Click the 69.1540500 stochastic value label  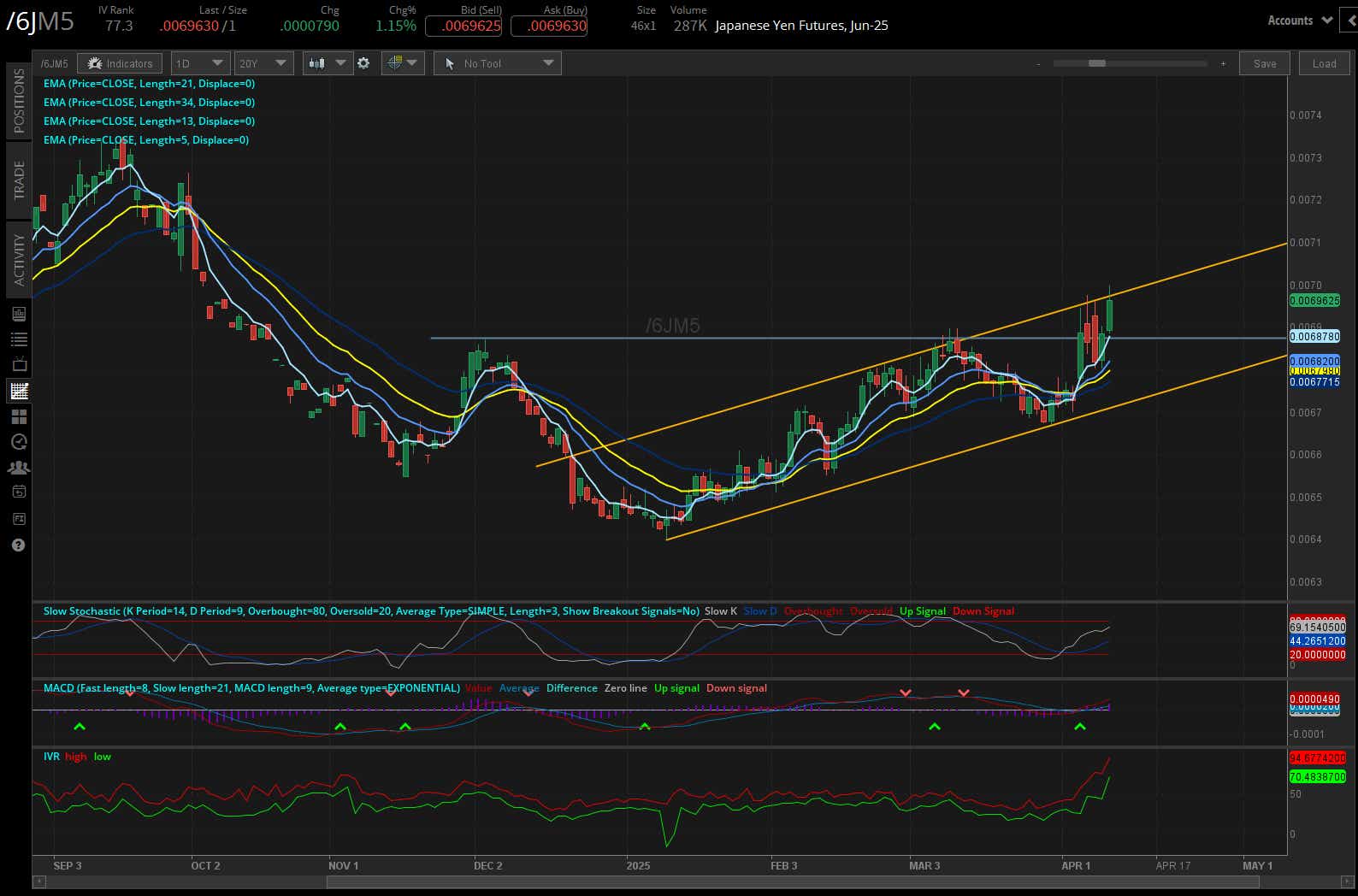1318,628
